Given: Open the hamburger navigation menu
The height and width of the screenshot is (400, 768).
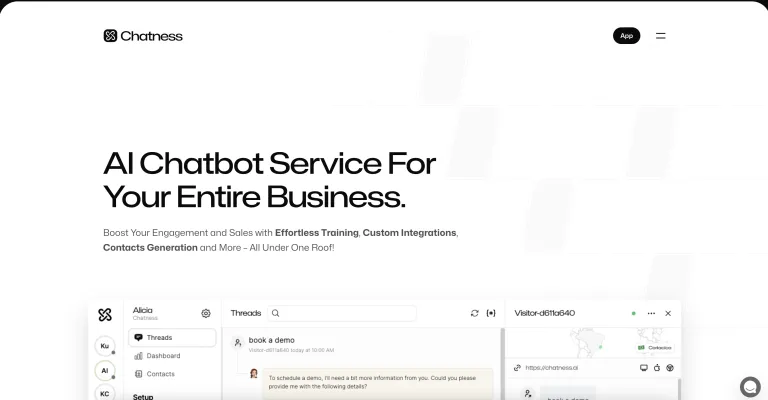Looking at the screenshot, I should (x=660, y=36).
